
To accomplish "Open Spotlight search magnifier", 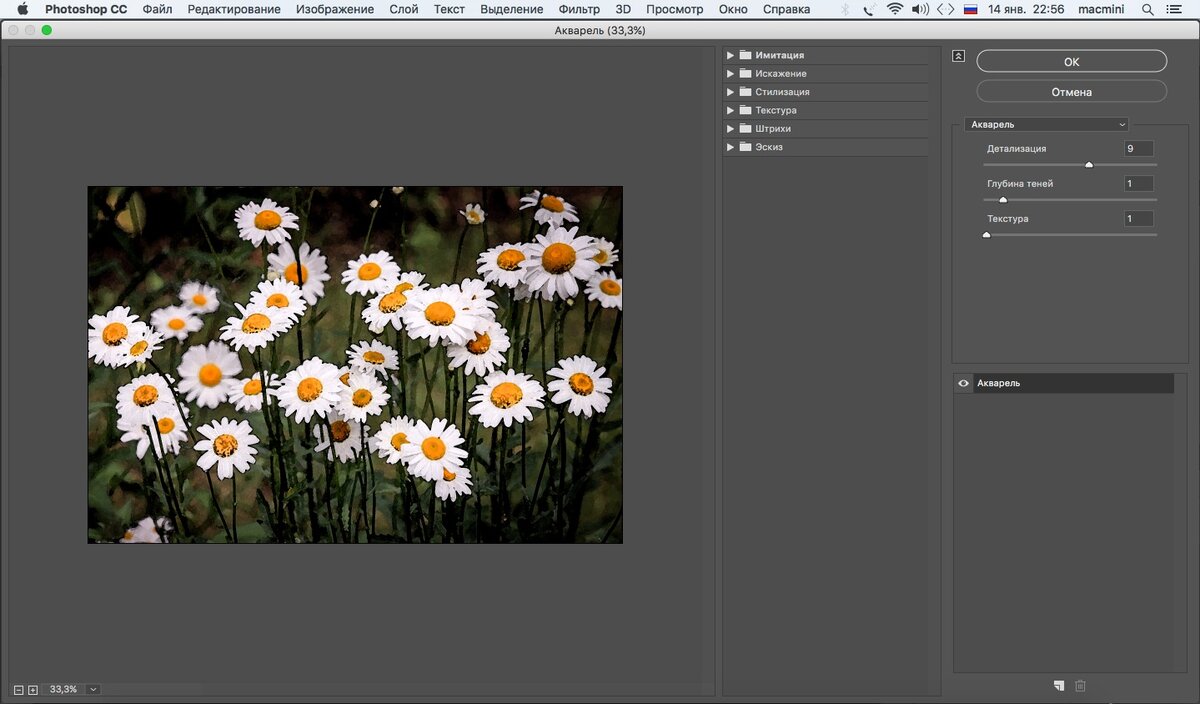I will click(x=1148, y=9).
